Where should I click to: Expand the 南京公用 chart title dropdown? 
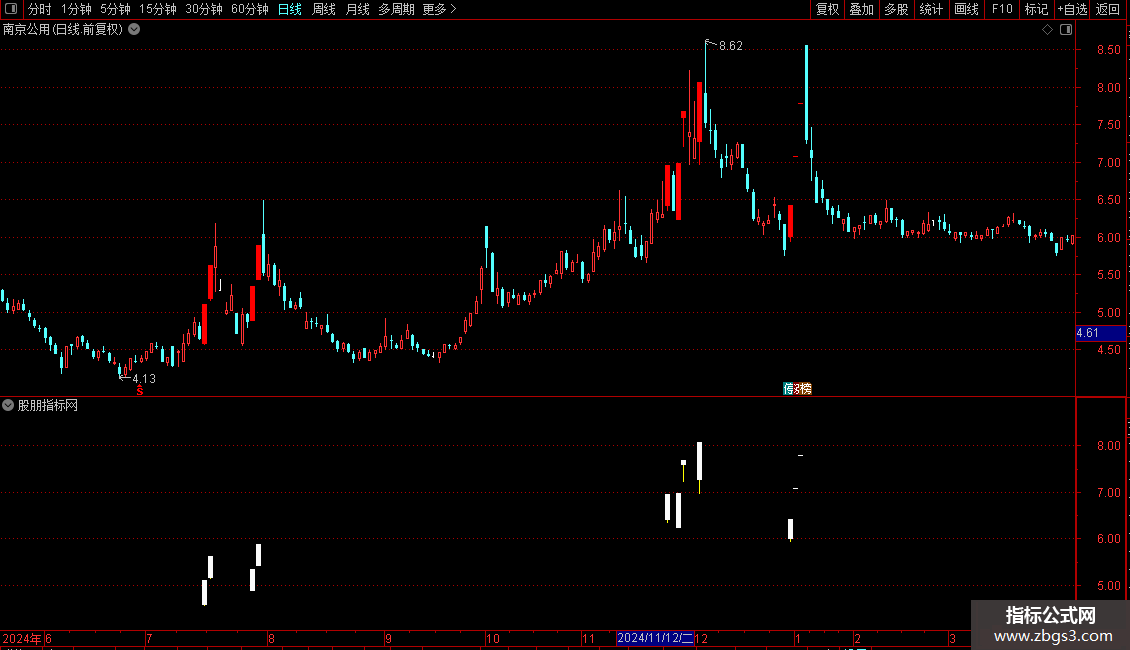(134, 30)
